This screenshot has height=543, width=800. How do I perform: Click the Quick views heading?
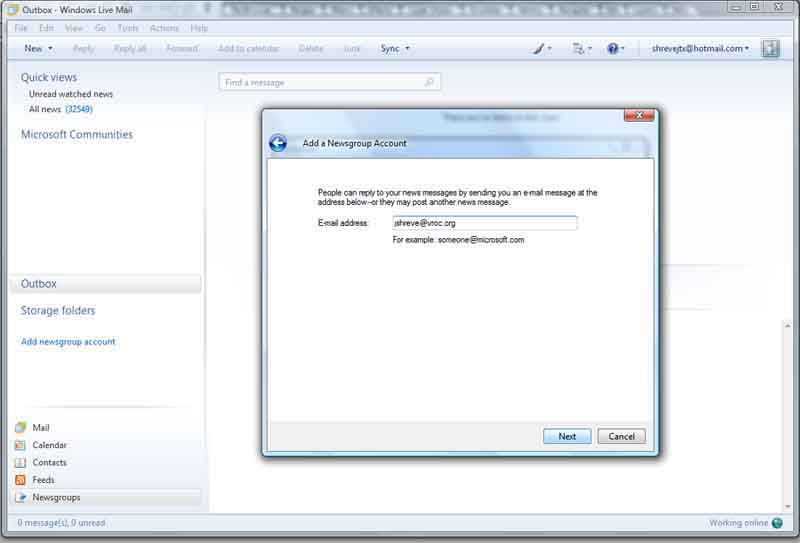[49, 78]
